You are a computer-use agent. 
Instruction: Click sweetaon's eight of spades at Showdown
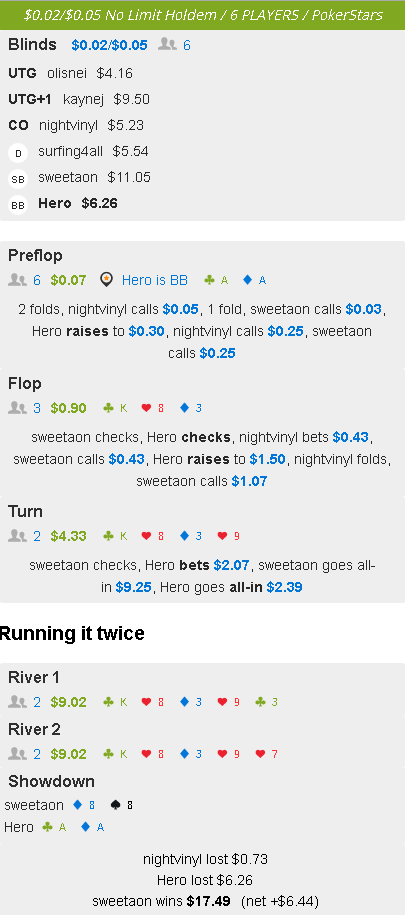pyautogui.click(x=122, y=806)
